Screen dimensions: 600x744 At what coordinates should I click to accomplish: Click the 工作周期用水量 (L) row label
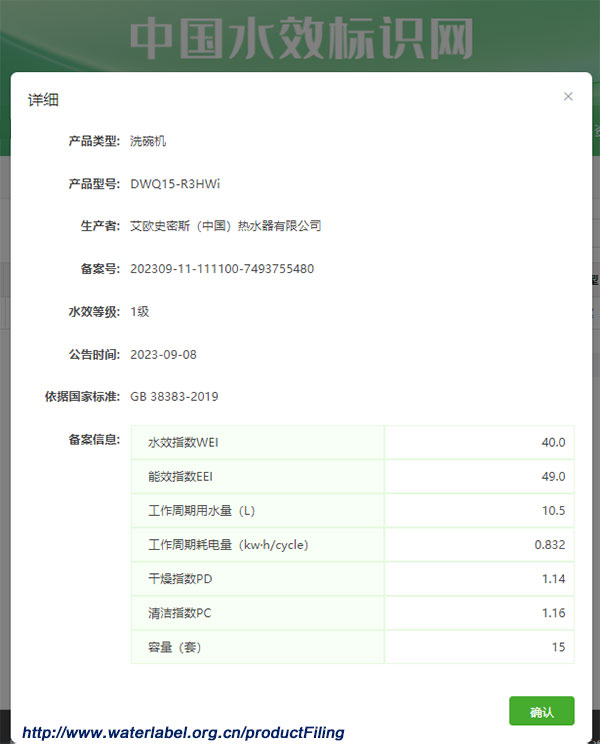[202, 511]
